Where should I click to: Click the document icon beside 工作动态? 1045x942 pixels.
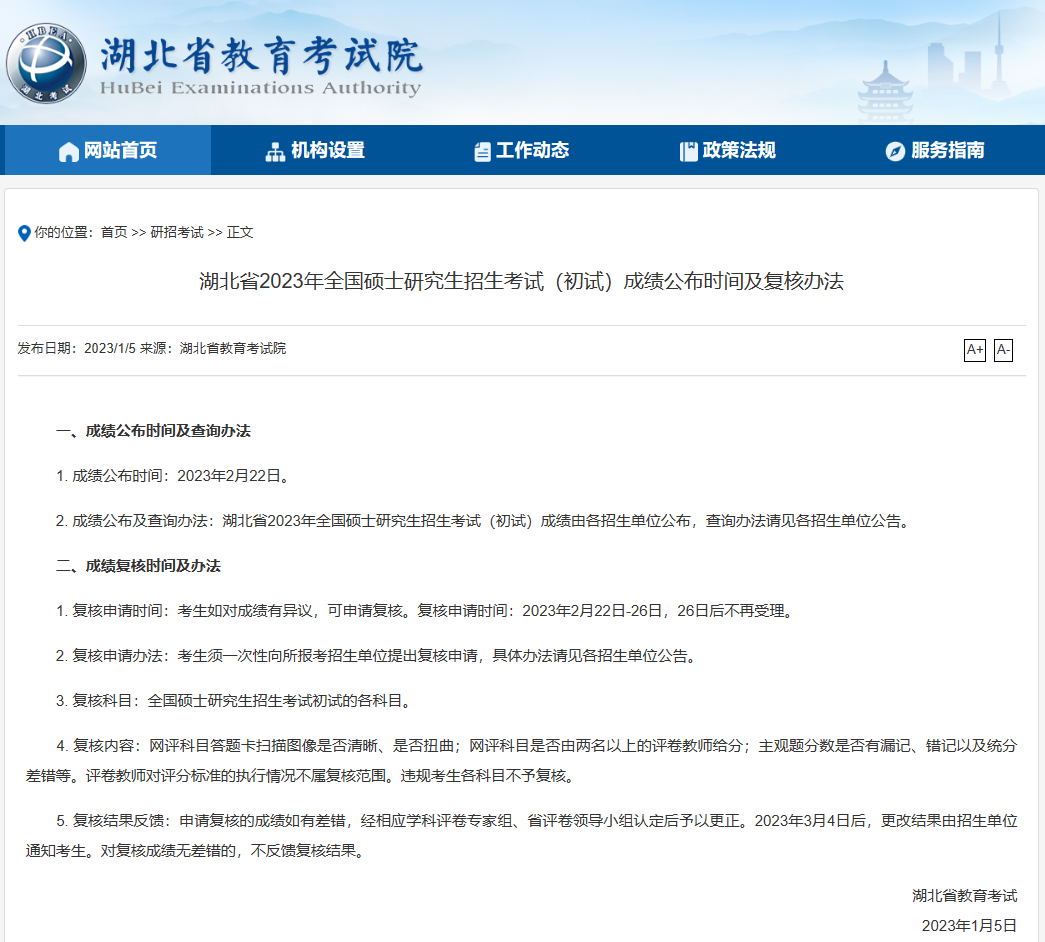482,152
